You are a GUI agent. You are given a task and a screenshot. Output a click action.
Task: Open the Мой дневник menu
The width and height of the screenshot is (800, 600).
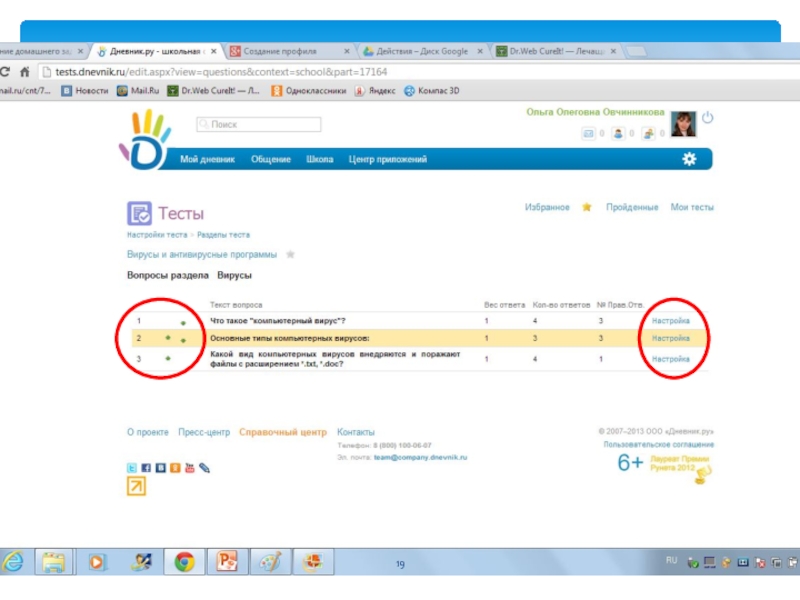tap(207, 159)
